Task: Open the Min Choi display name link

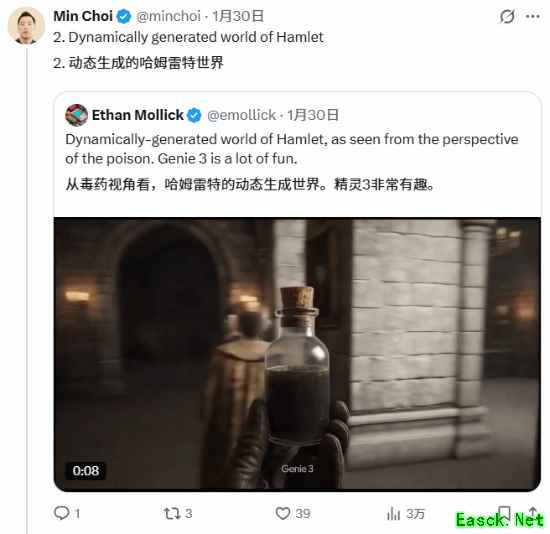Action: (x=83, y=16)
